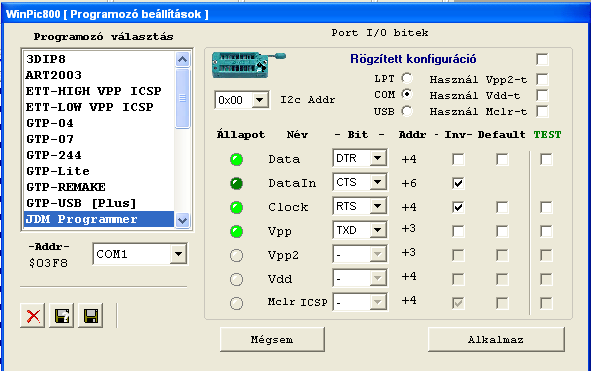Screen dimensions: 591x371
Task: Click the programmer list scroll-down arrow
Action: coord(183,220)
